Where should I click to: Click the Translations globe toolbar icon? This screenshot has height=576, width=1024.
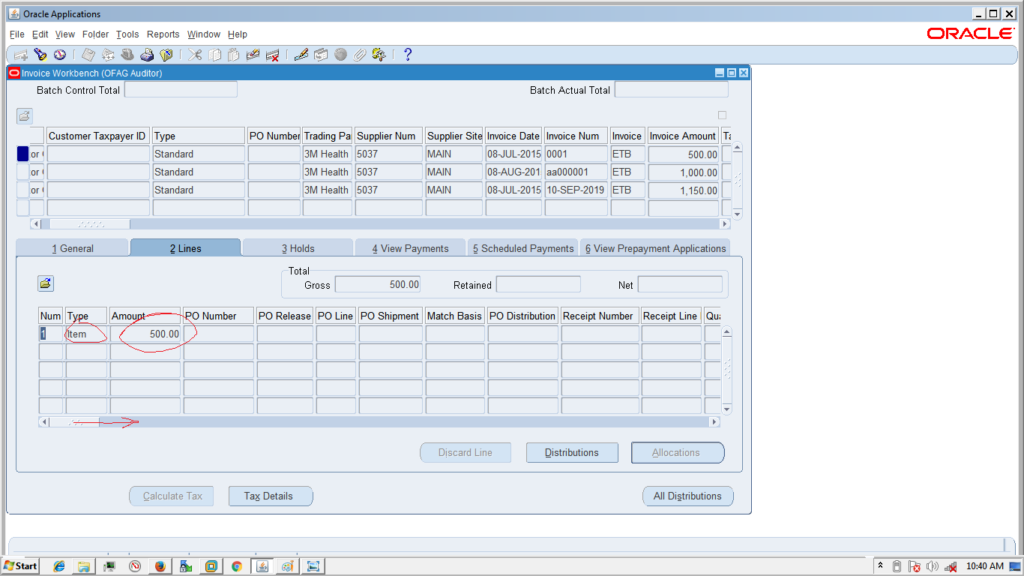340,55
